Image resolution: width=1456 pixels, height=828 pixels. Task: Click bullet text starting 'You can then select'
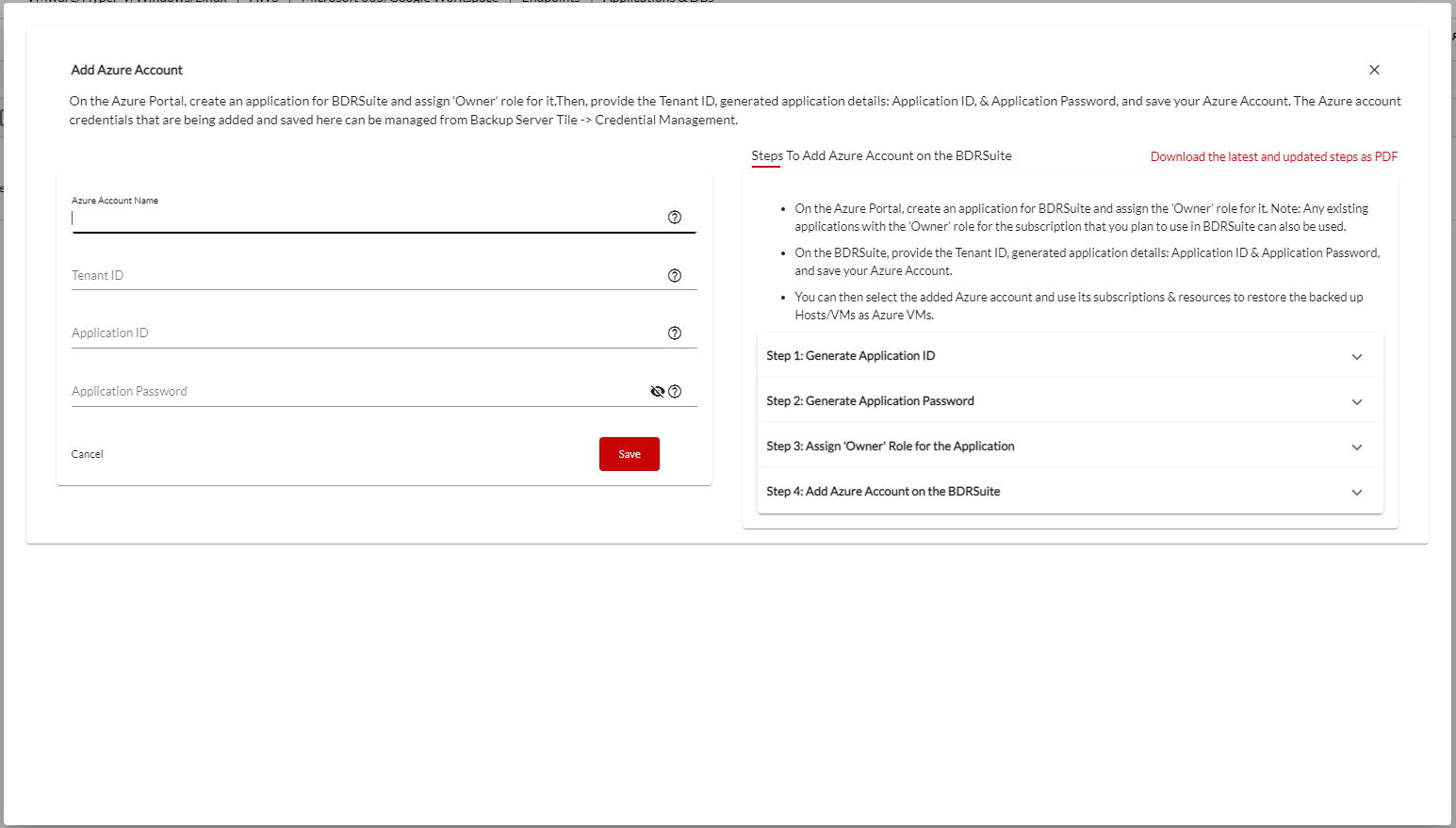tap(1078, 306)
